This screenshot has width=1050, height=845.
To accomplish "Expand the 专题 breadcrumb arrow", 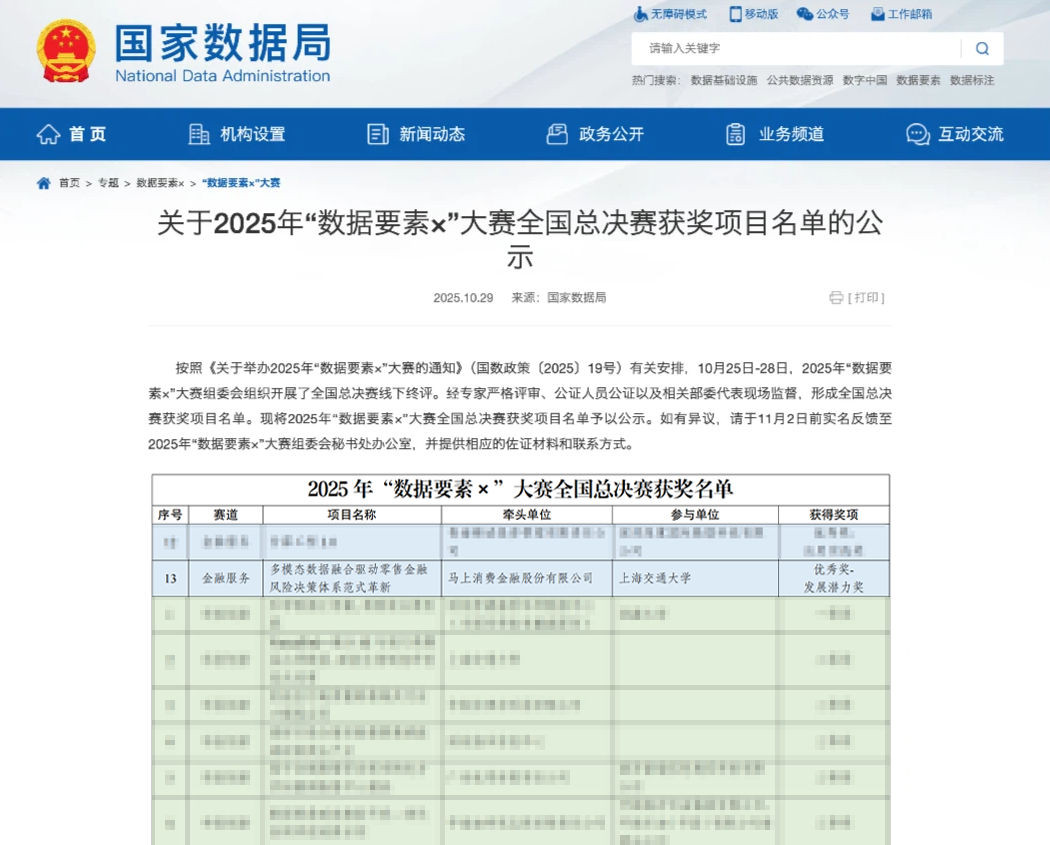I will pos(126,183).
